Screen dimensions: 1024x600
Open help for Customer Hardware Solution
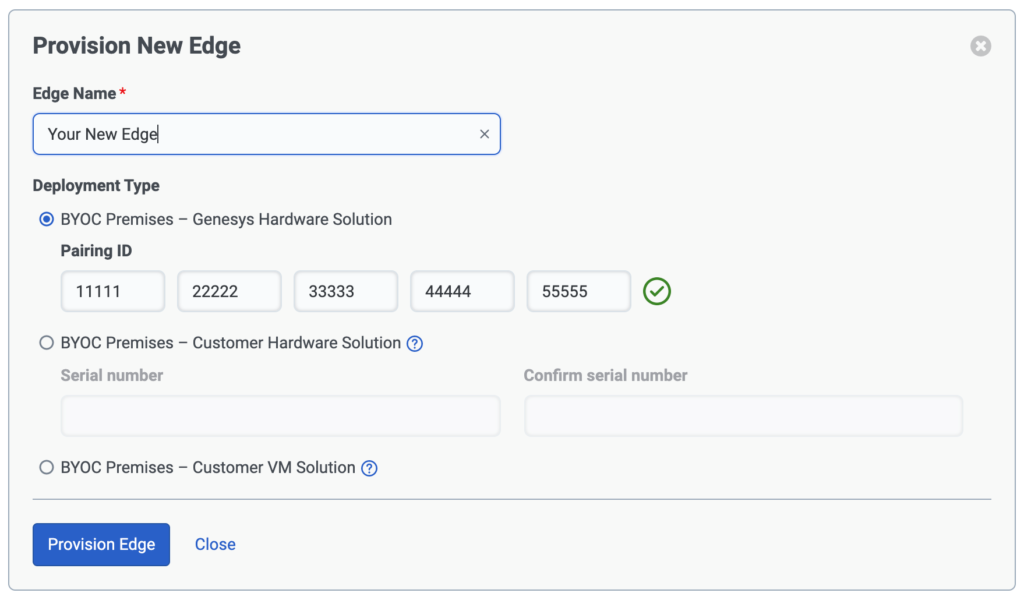415,343
